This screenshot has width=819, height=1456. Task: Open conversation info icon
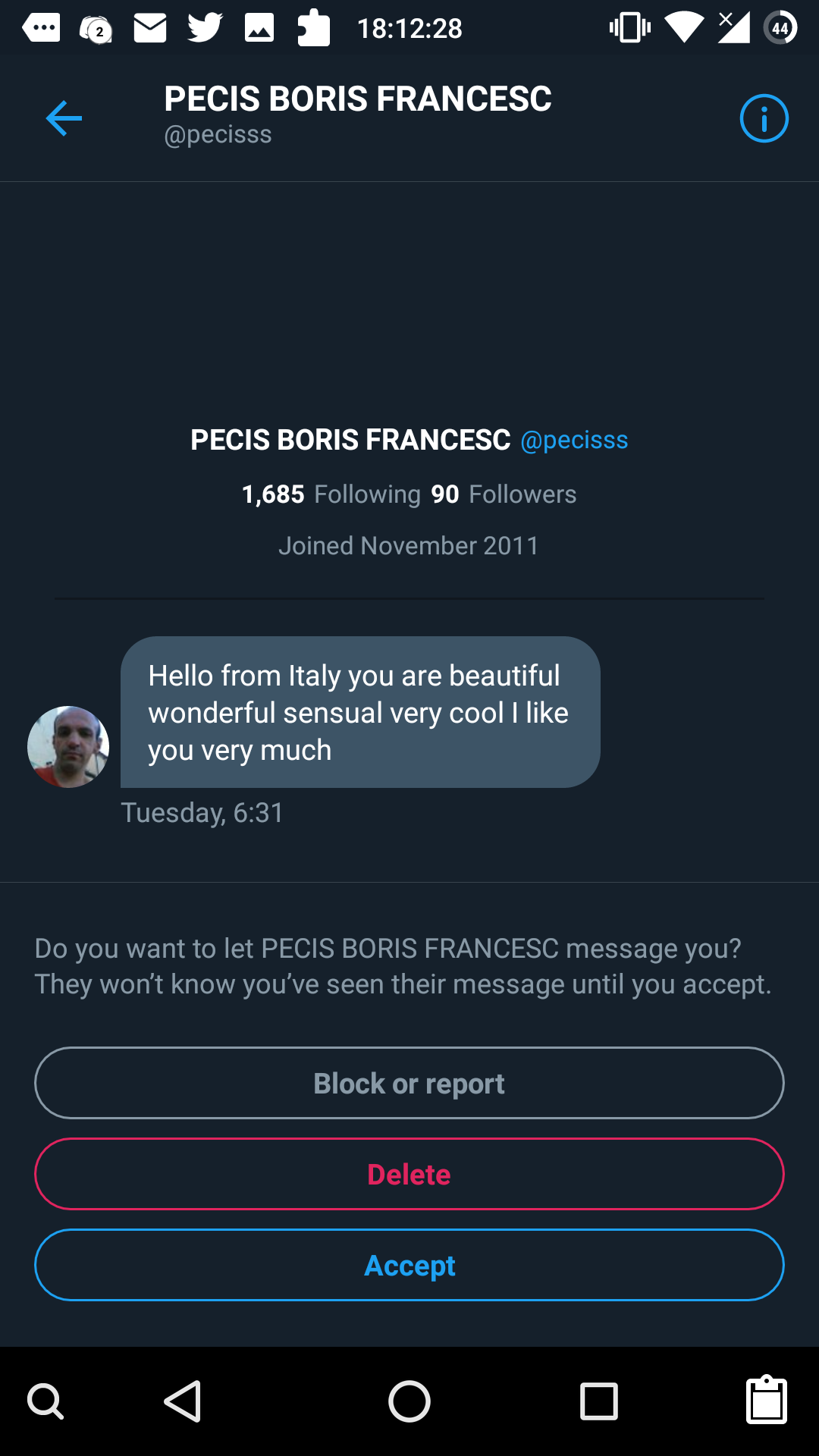(764, 118)
